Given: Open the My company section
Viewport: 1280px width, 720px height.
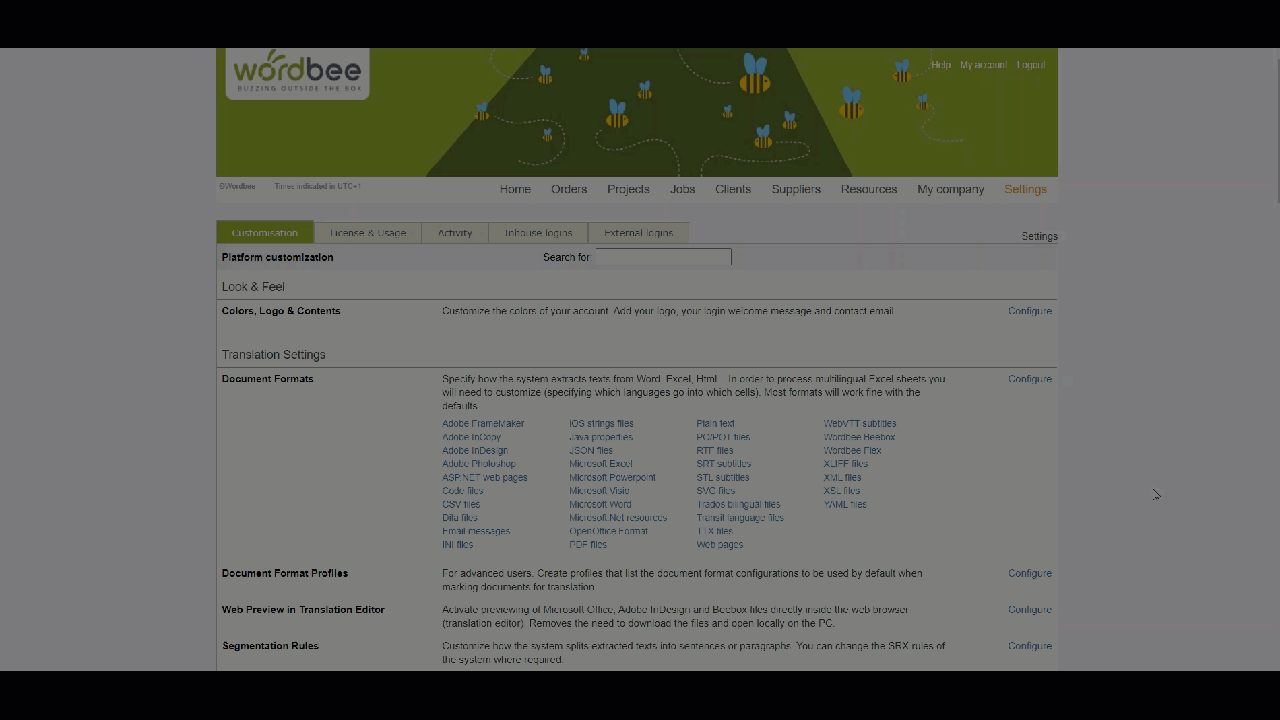Looking at the screenshot, I should pos(950,189).
